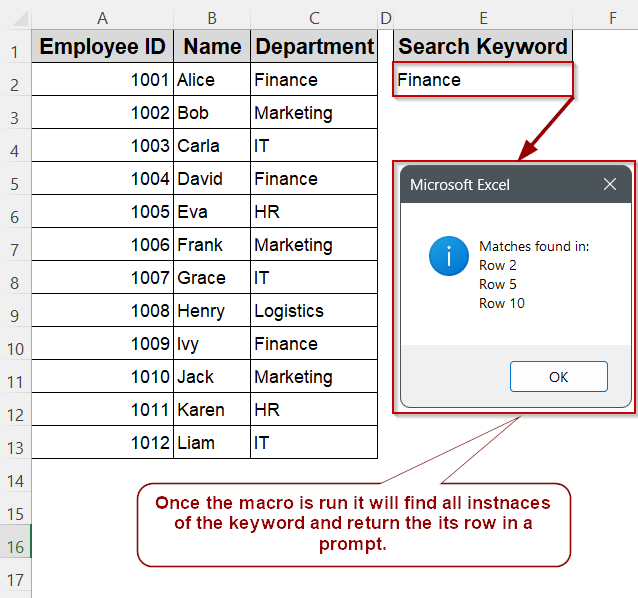Viewport: 638px width, 598px height.
Task: Click the Department header cell
Action: click(x=314, y=47)
